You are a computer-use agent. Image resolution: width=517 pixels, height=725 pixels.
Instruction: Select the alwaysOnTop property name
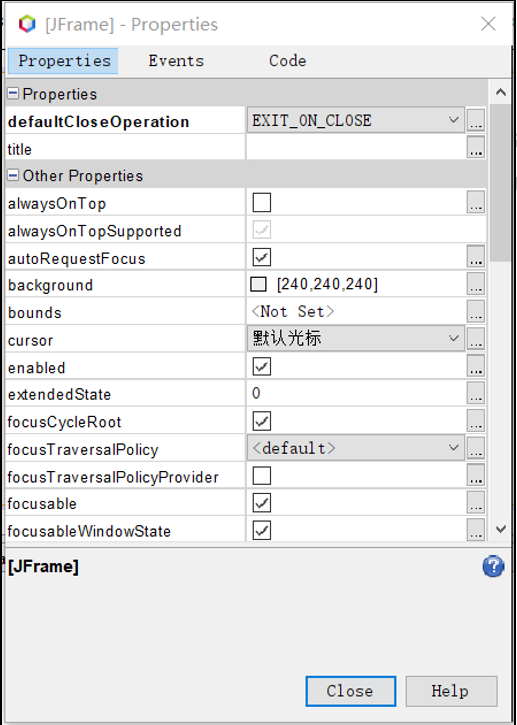(x=57, y=203)
